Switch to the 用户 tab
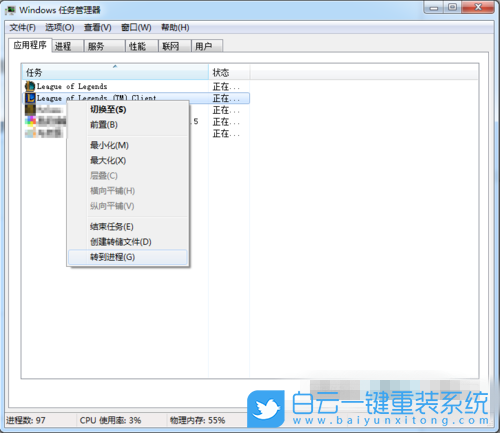 point(207,46)
